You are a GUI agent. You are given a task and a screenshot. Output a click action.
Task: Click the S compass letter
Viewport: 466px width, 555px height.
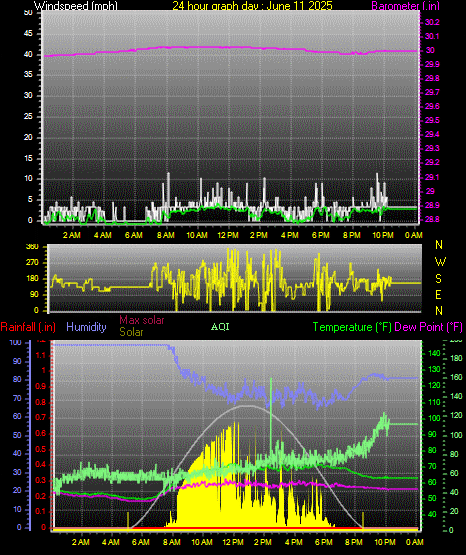coord(438,279)
